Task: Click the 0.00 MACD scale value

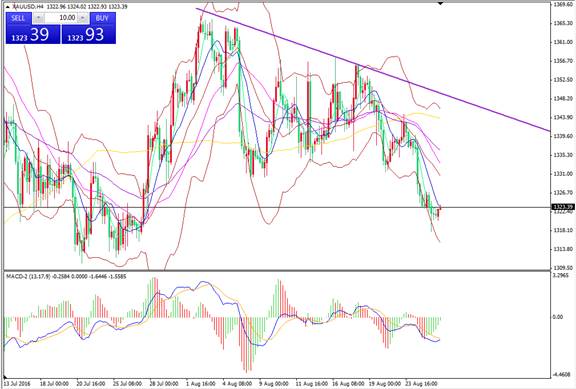Action: [x=558, y=317]
